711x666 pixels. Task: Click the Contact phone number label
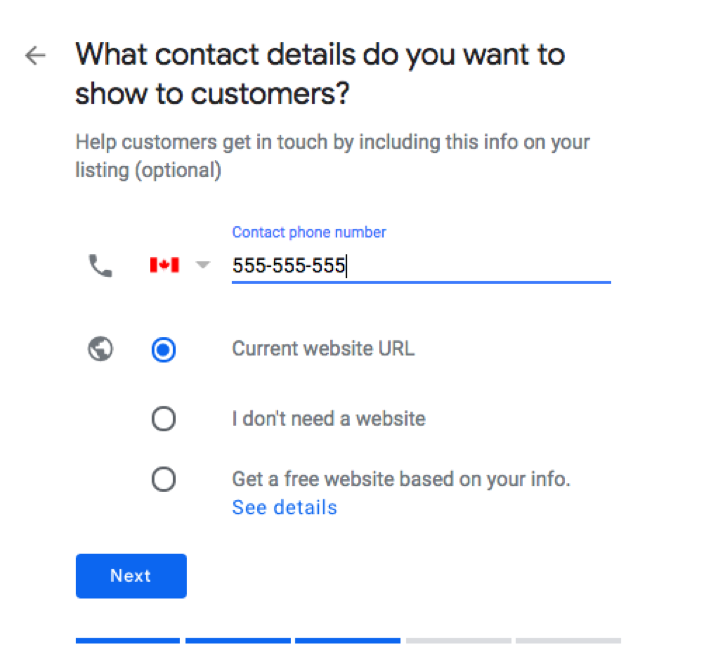click(309, 232)
